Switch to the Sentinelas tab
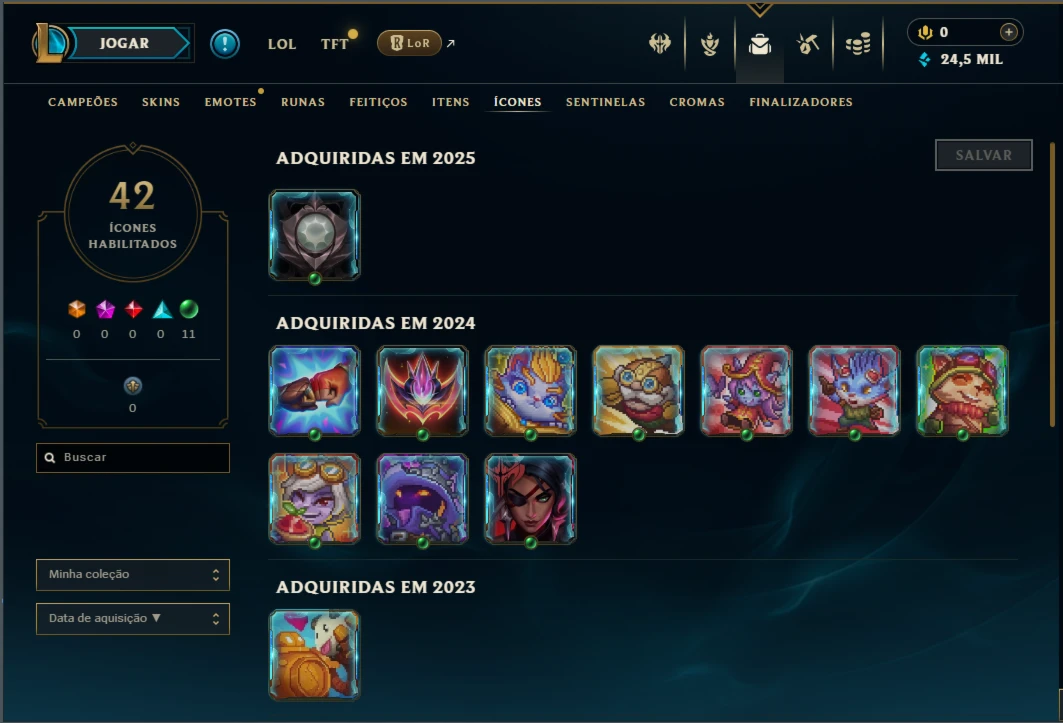The image size is (1063, 723). click(x=605, y=102)
